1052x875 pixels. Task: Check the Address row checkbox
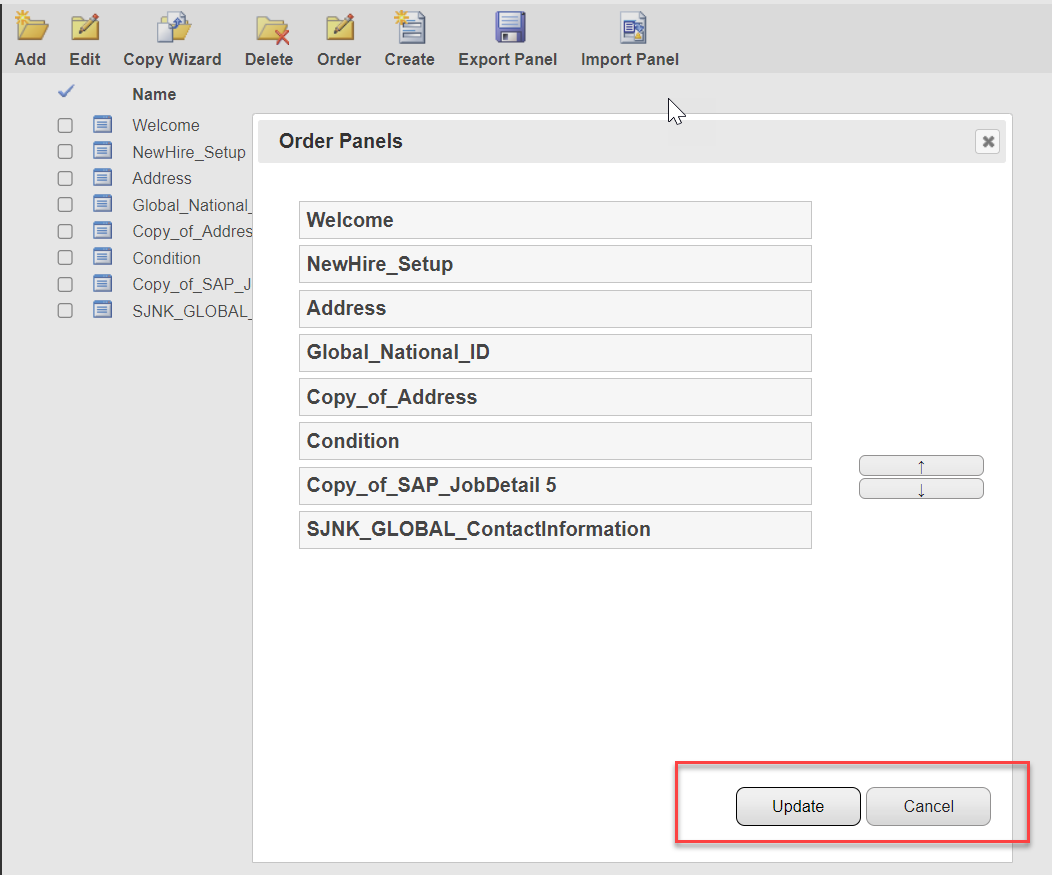click(x=65, y=178)
